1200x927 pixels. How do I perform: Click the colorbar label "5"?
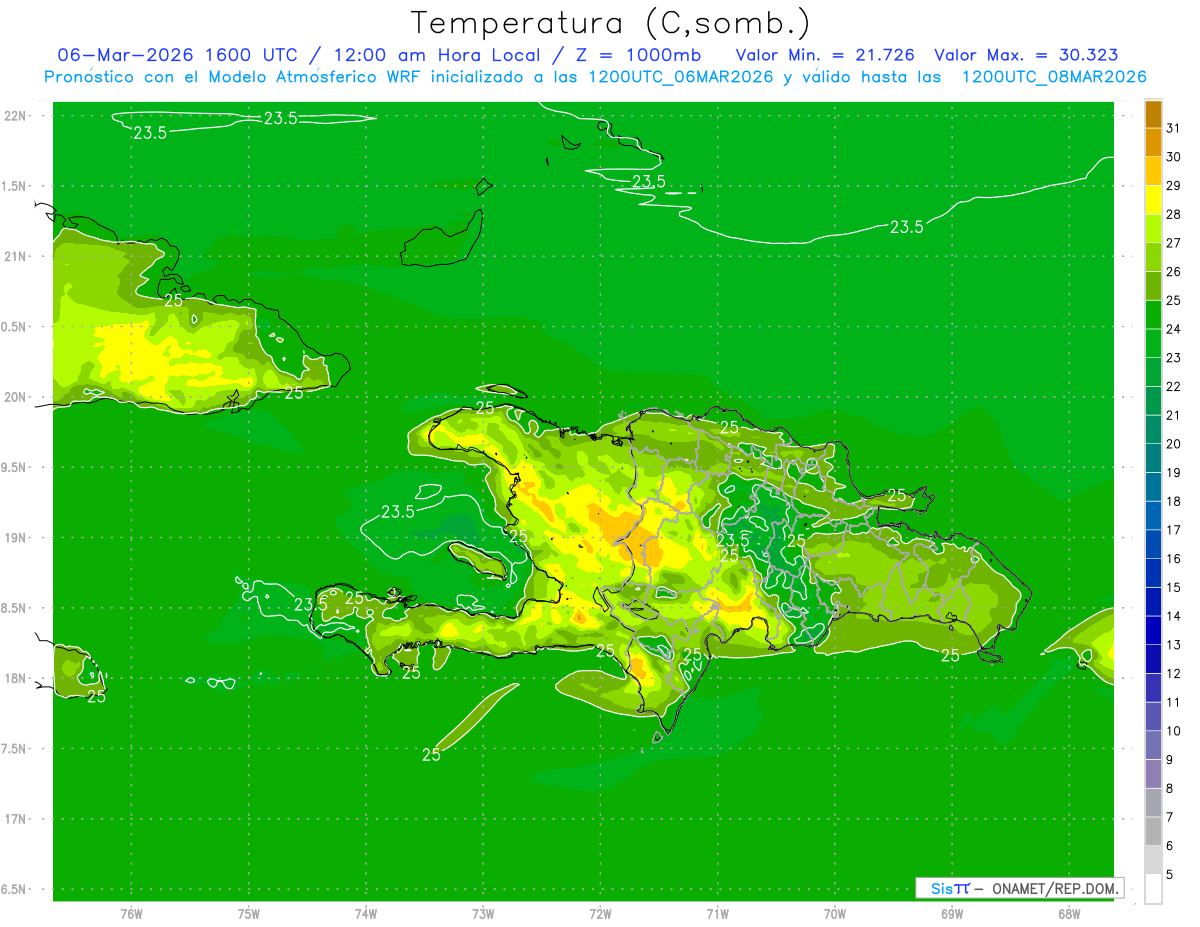pyautogui.click(x=1170, y=875)
